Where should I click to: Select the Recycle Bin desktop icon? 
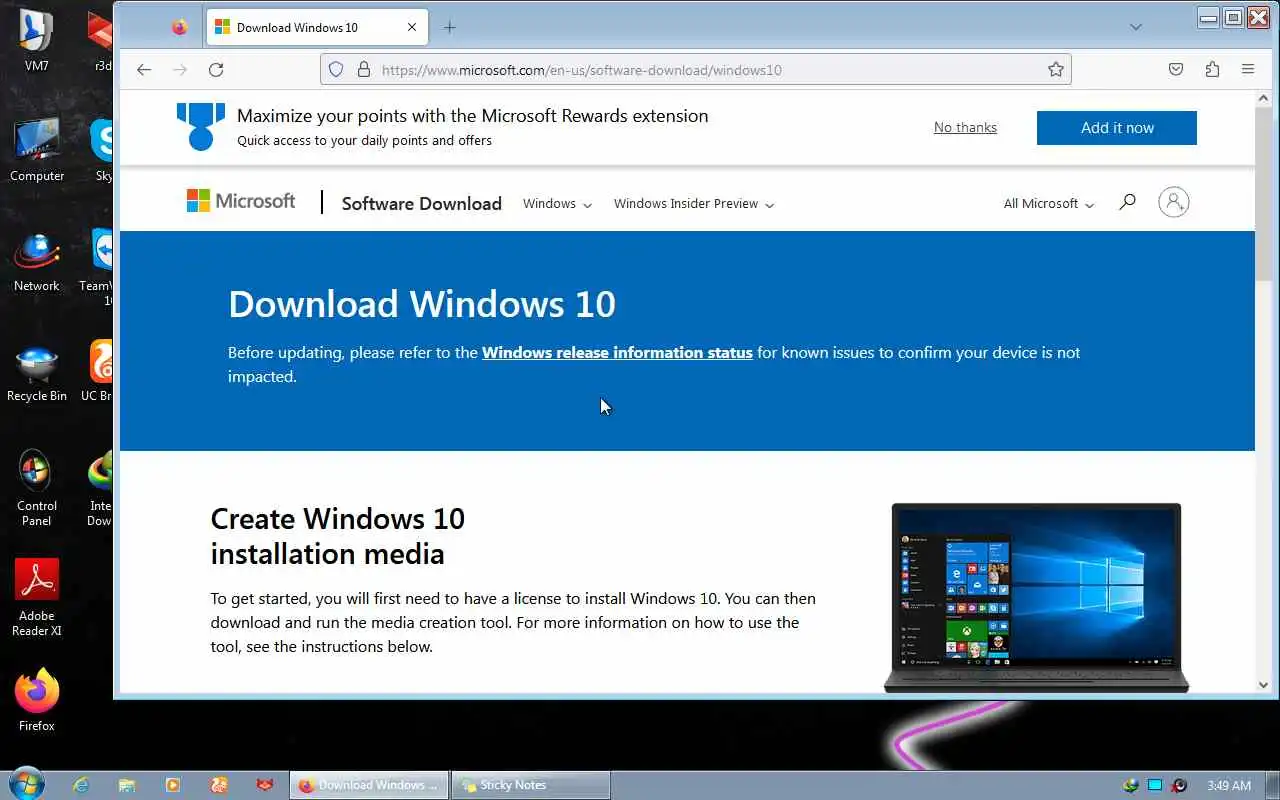tap(37, 372)
